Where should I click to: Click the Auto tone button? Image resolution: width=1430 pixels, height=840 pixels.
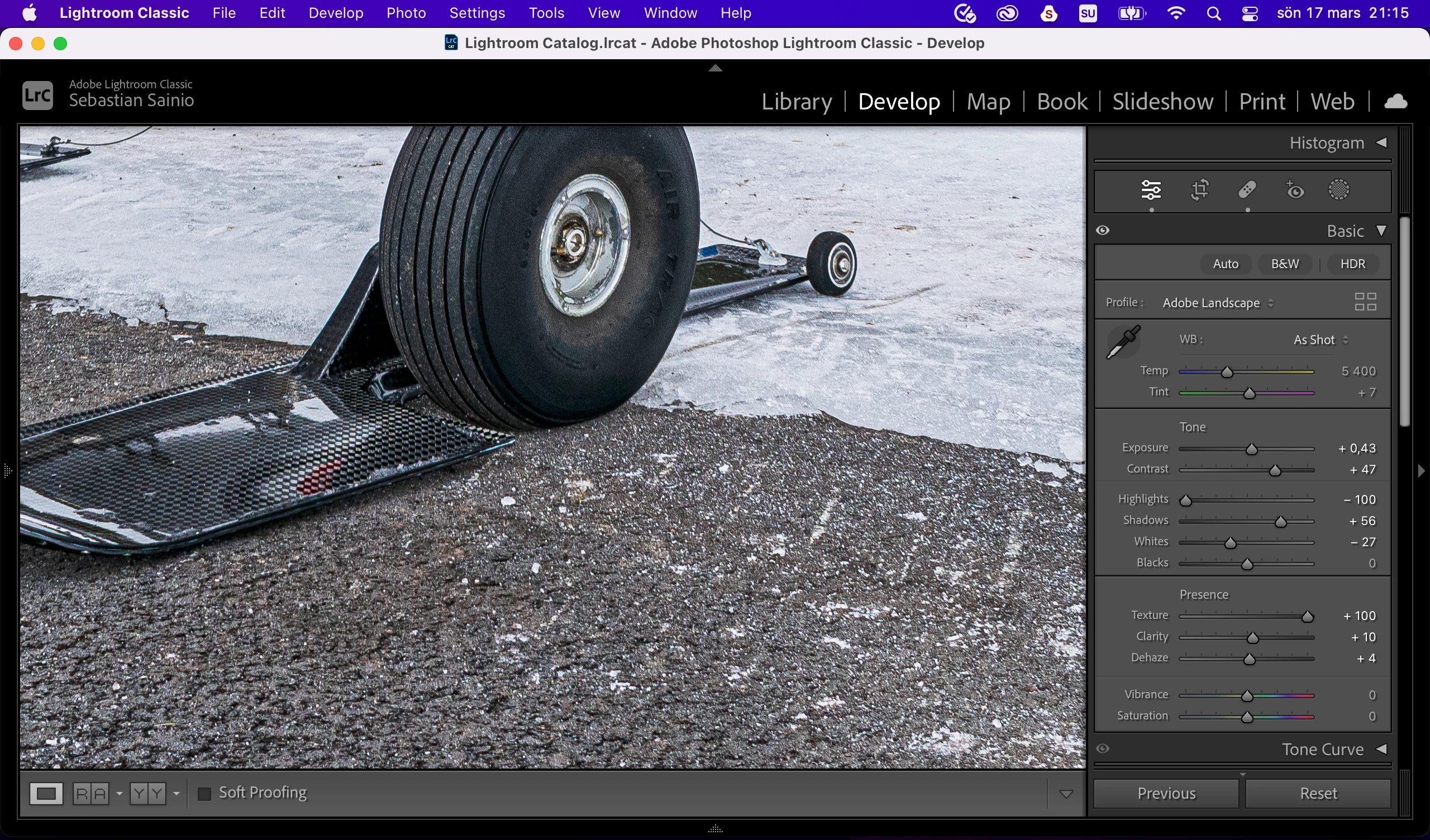(1225, 264)
